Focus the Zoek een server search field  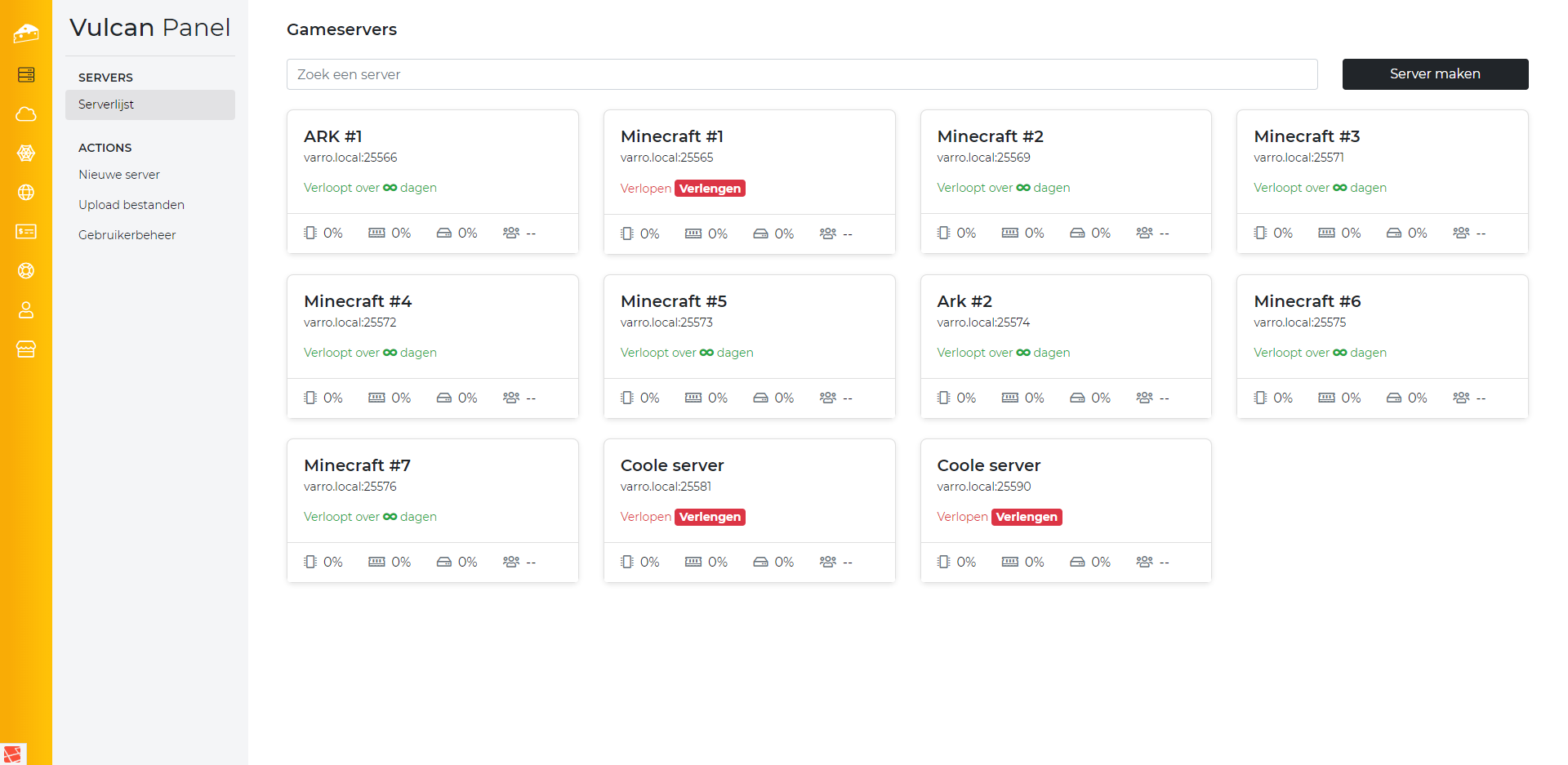pos(801,74)
